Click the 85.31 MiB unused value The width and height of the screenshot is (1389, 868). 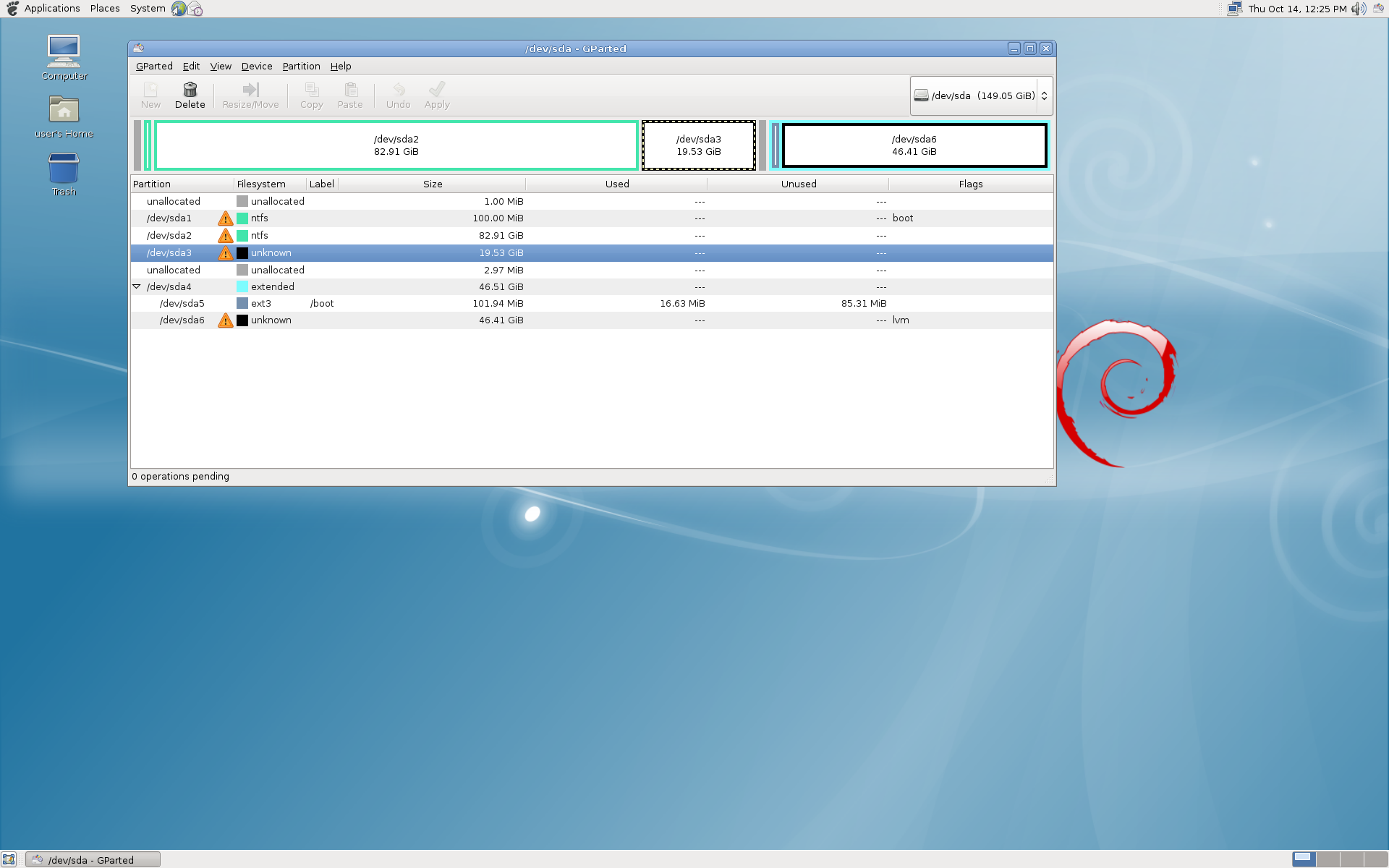pos(864,304)
